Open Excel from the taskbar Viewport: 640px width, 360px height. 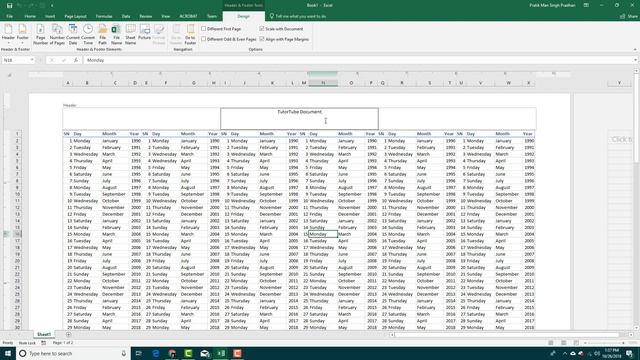tap(221, 353)
